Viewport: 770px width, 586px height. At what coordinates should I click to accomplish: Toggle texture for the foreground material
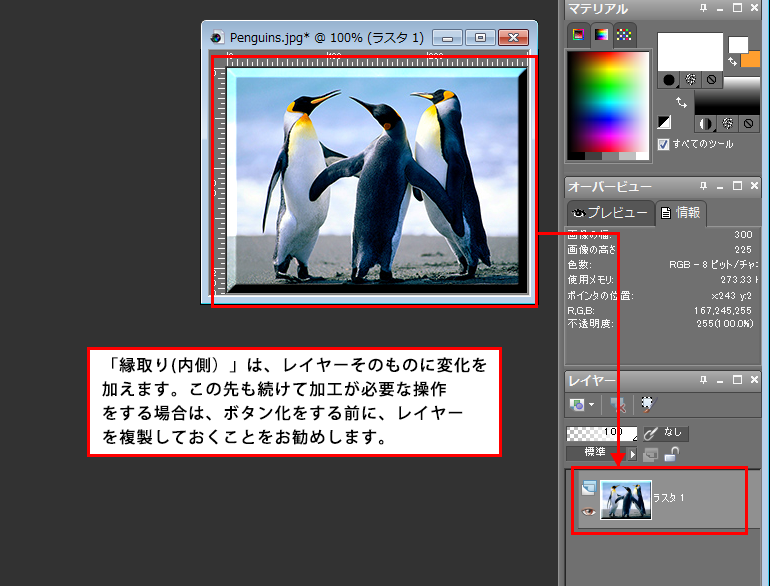690,80
